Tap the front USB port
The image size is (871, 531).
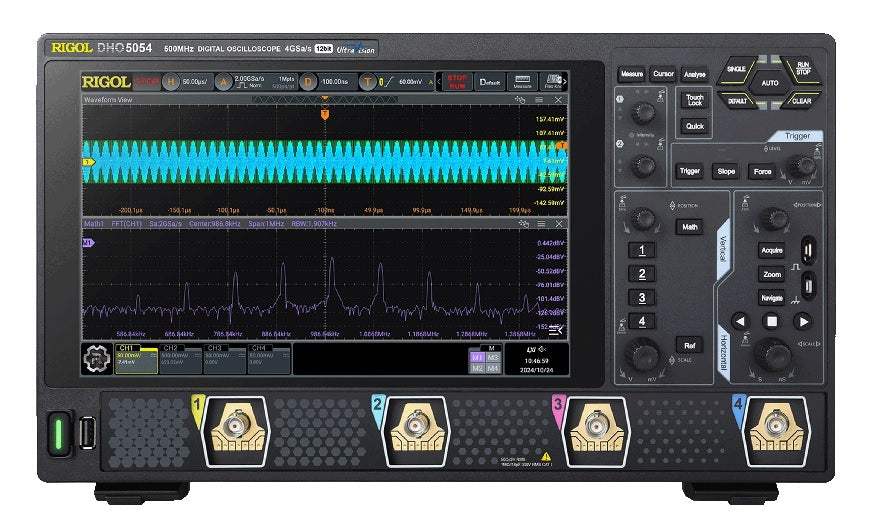[87, 433]
